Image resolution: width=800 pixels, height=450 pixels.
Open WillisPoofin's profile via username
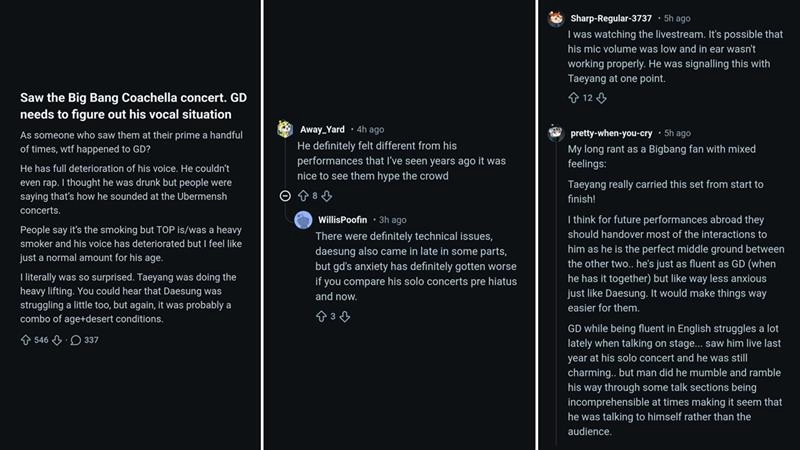click(345, 219)
